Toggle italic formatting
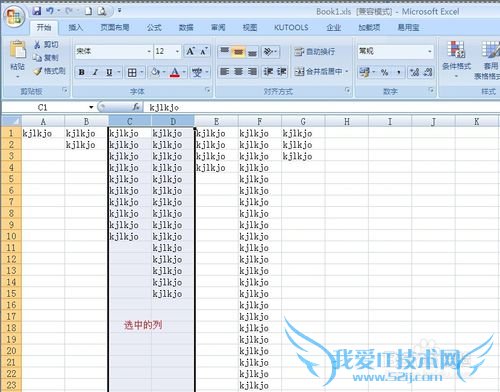 pyautogui.click(x=95, y=72)
